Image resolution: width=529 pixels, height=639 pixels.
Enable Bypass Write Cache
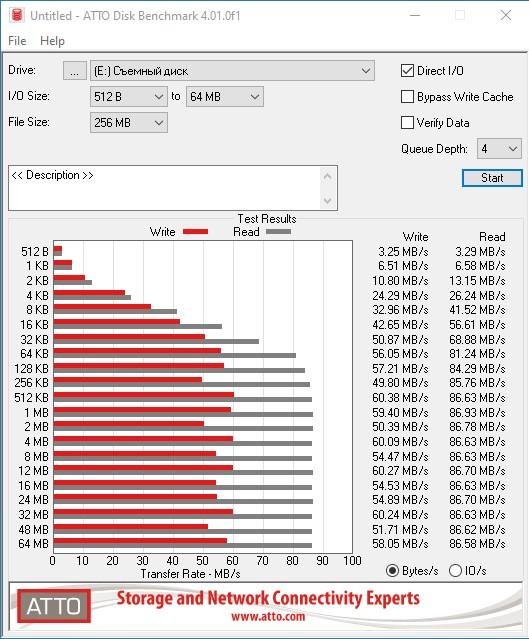click(407, 97)
